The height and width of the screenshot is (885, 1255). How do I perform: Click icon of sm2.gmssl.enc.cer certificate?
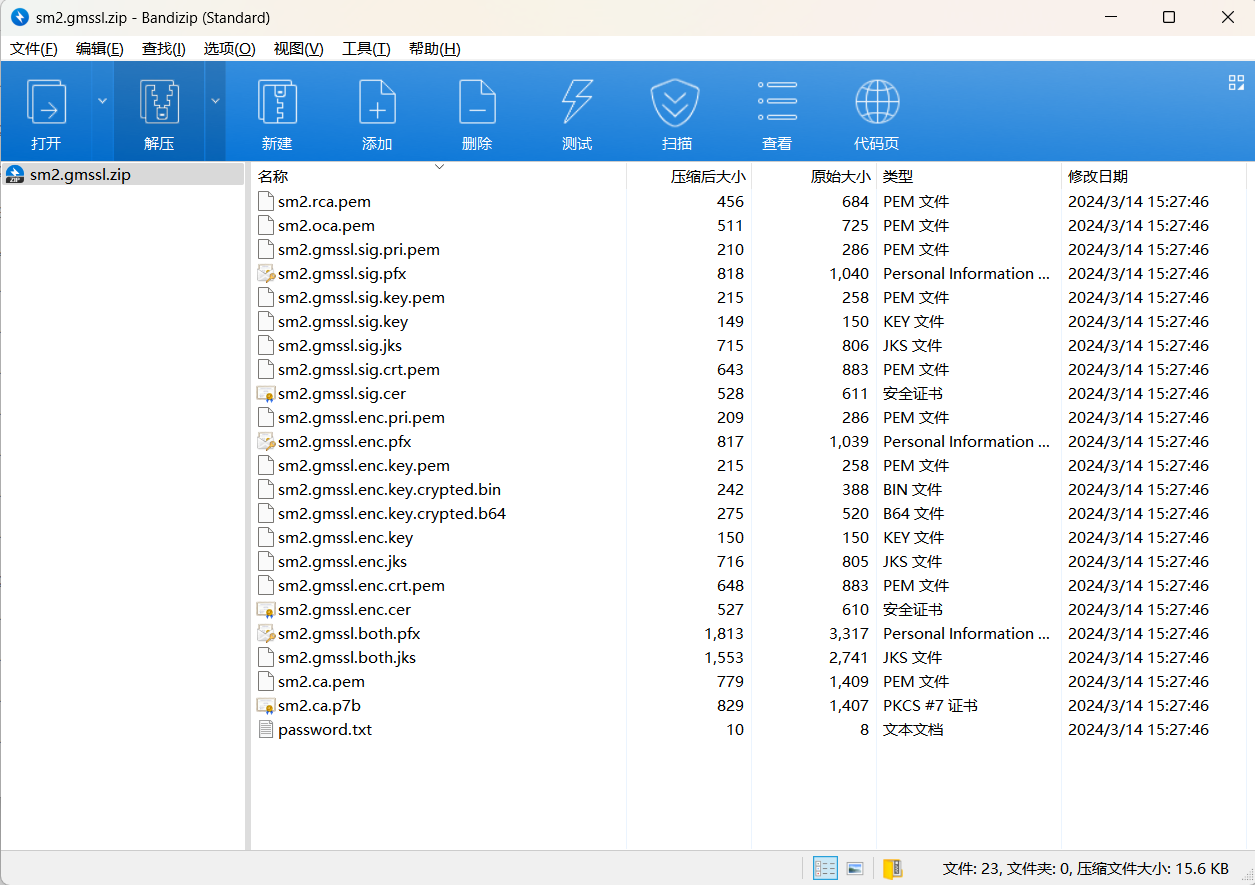tap(265, 609)
